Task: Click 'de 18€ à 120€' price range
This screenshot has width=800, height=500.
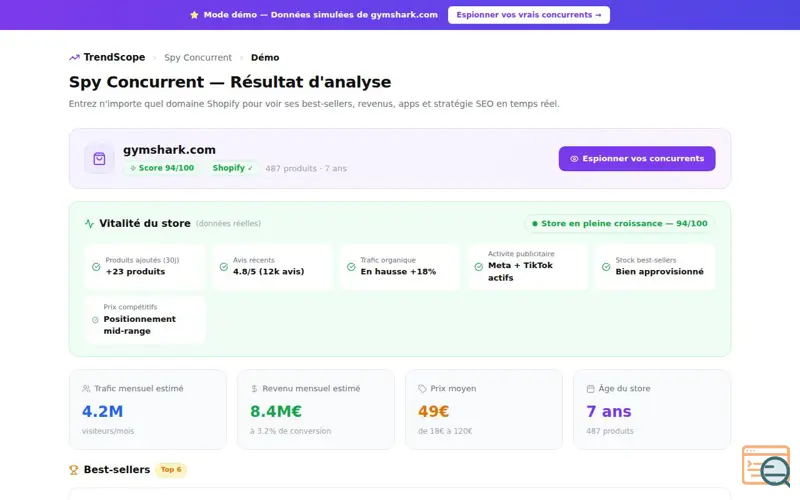Action: pos(445,431)
